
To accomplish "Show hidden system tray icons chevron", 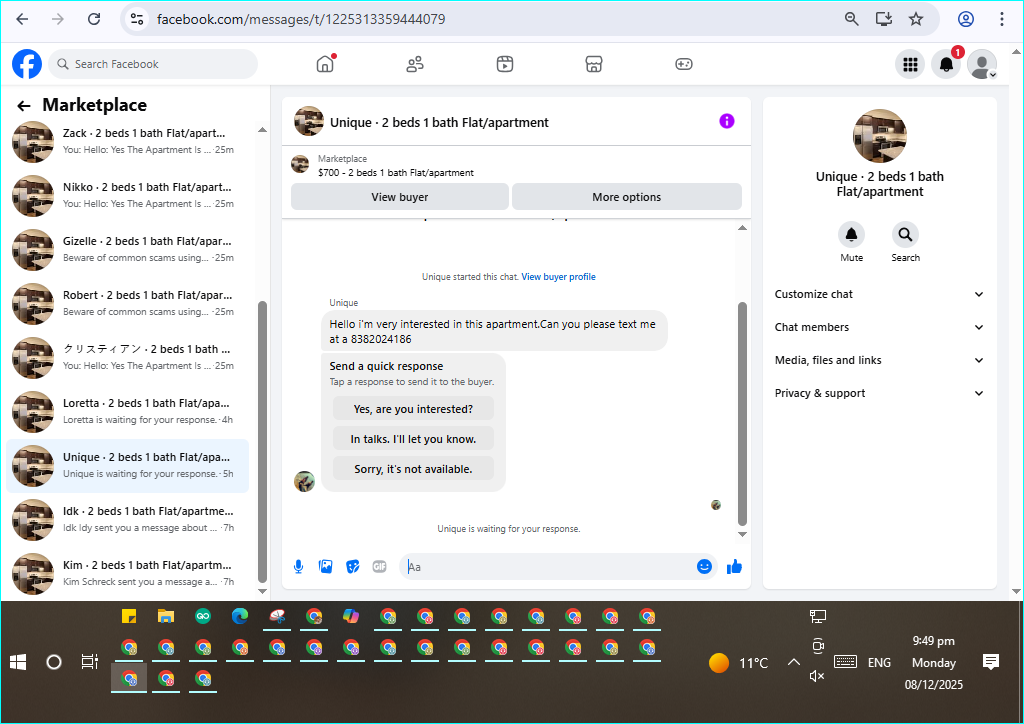I will (793, 662).
